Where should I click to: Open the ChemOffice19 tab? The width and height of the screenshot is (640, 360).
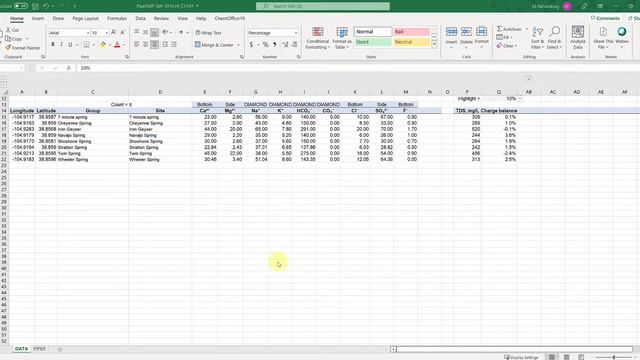point(230,19)
